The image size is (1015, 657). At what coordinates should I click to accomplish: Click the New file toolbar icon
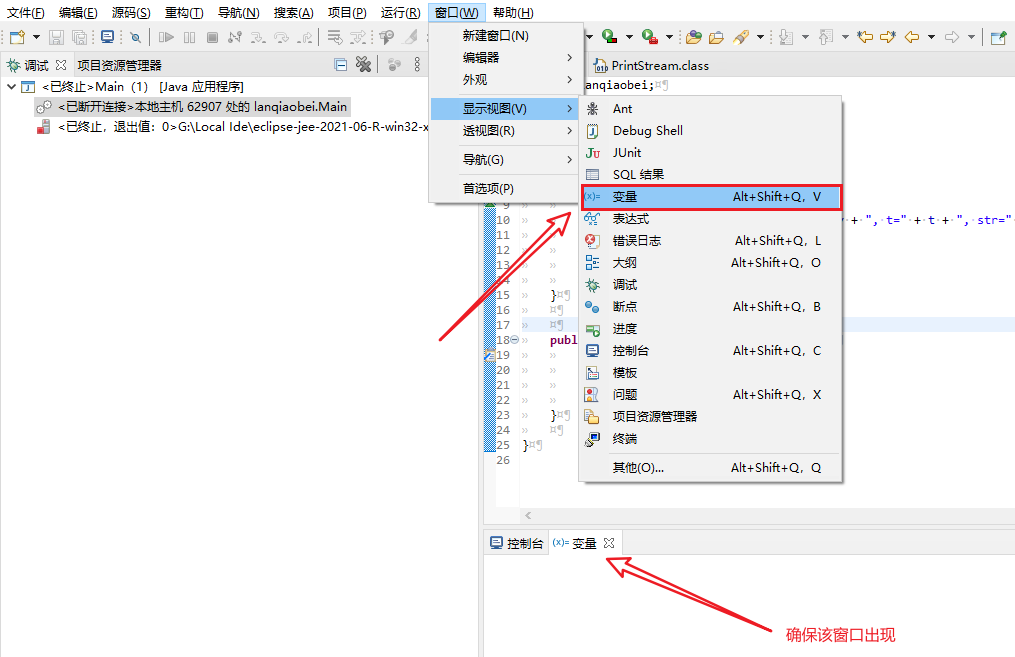[x=17, y=37]
